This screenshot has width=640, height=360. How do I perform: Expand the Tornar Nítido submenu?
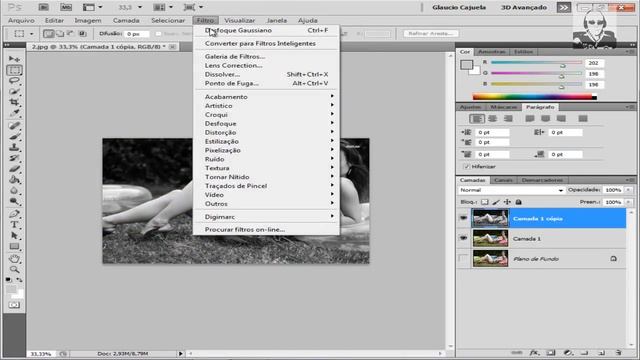266,177
